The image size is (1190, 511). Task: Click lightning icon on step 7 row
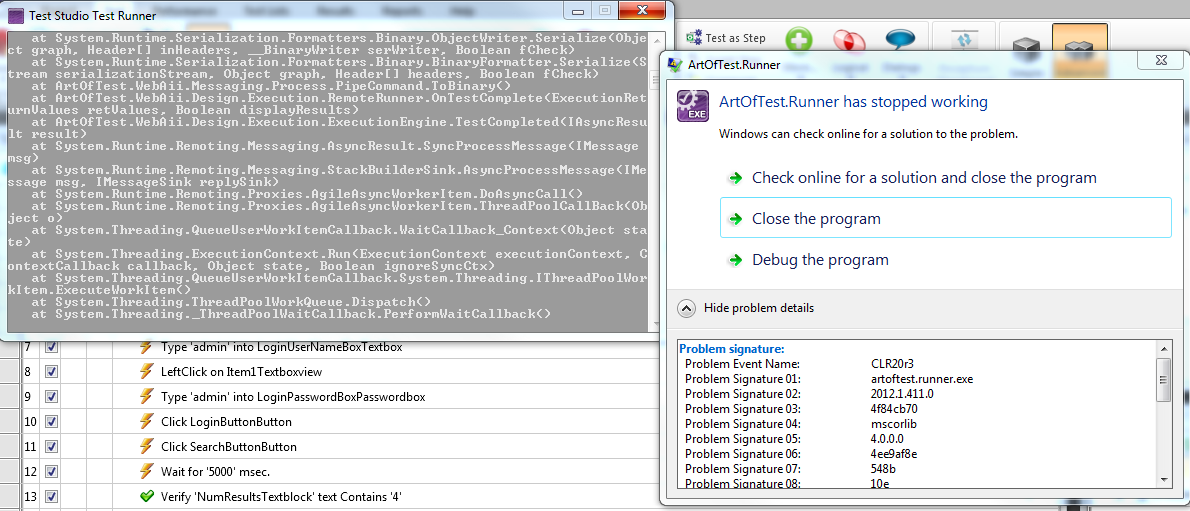(x=146, y=347)
